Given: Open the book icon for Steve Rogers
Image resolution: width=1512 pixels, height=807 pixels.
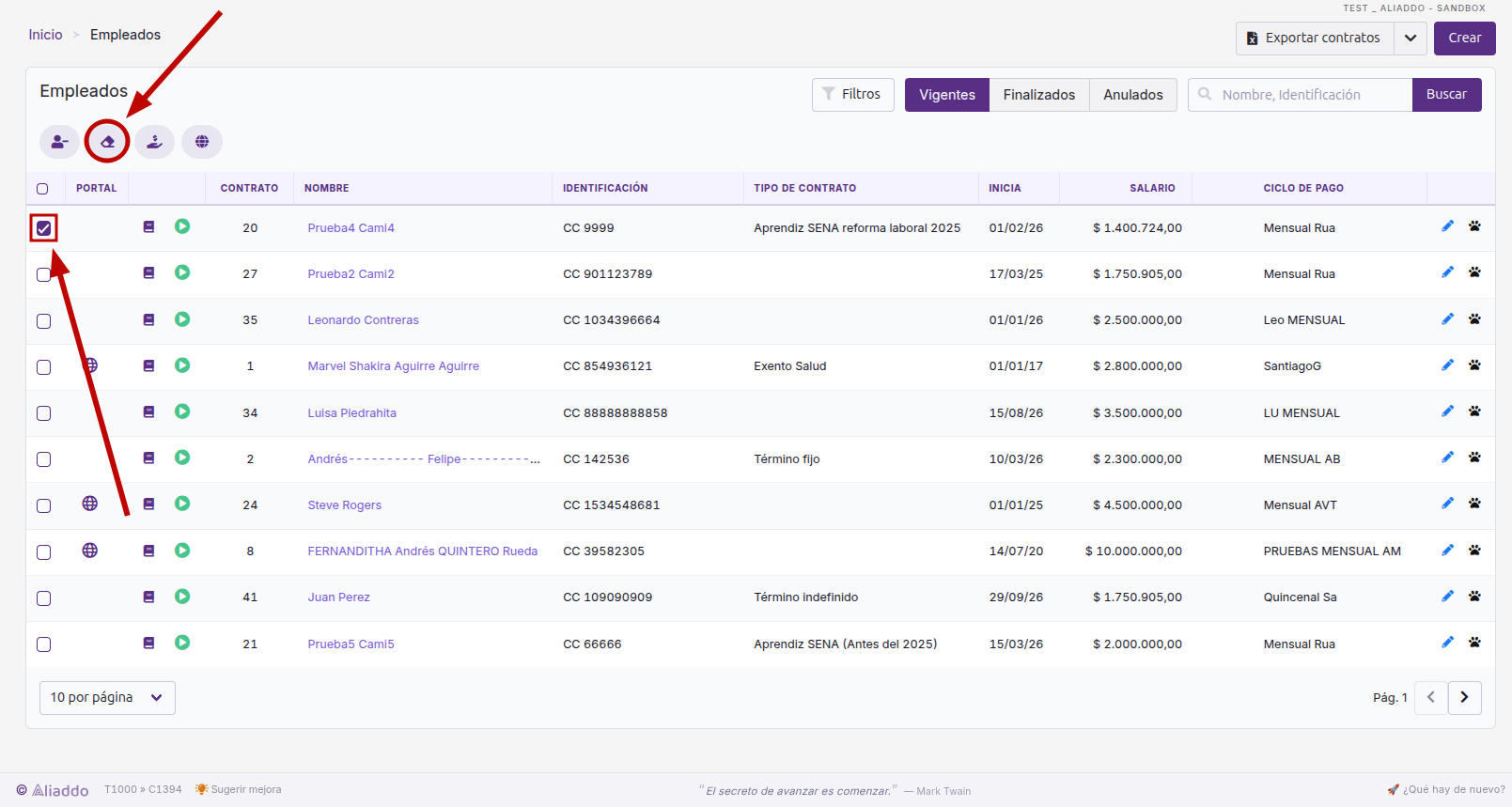Looking at the screenshot, I should 148,504.
